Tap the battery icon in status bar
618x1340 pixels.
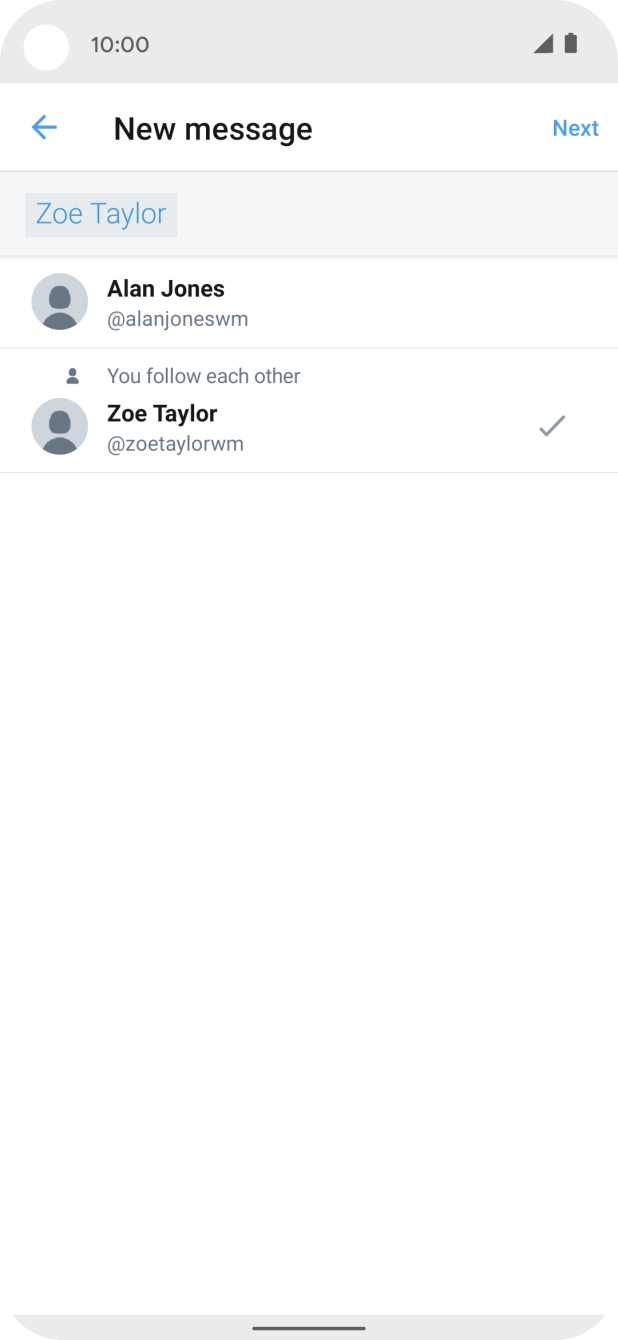(x=571, y=43)
